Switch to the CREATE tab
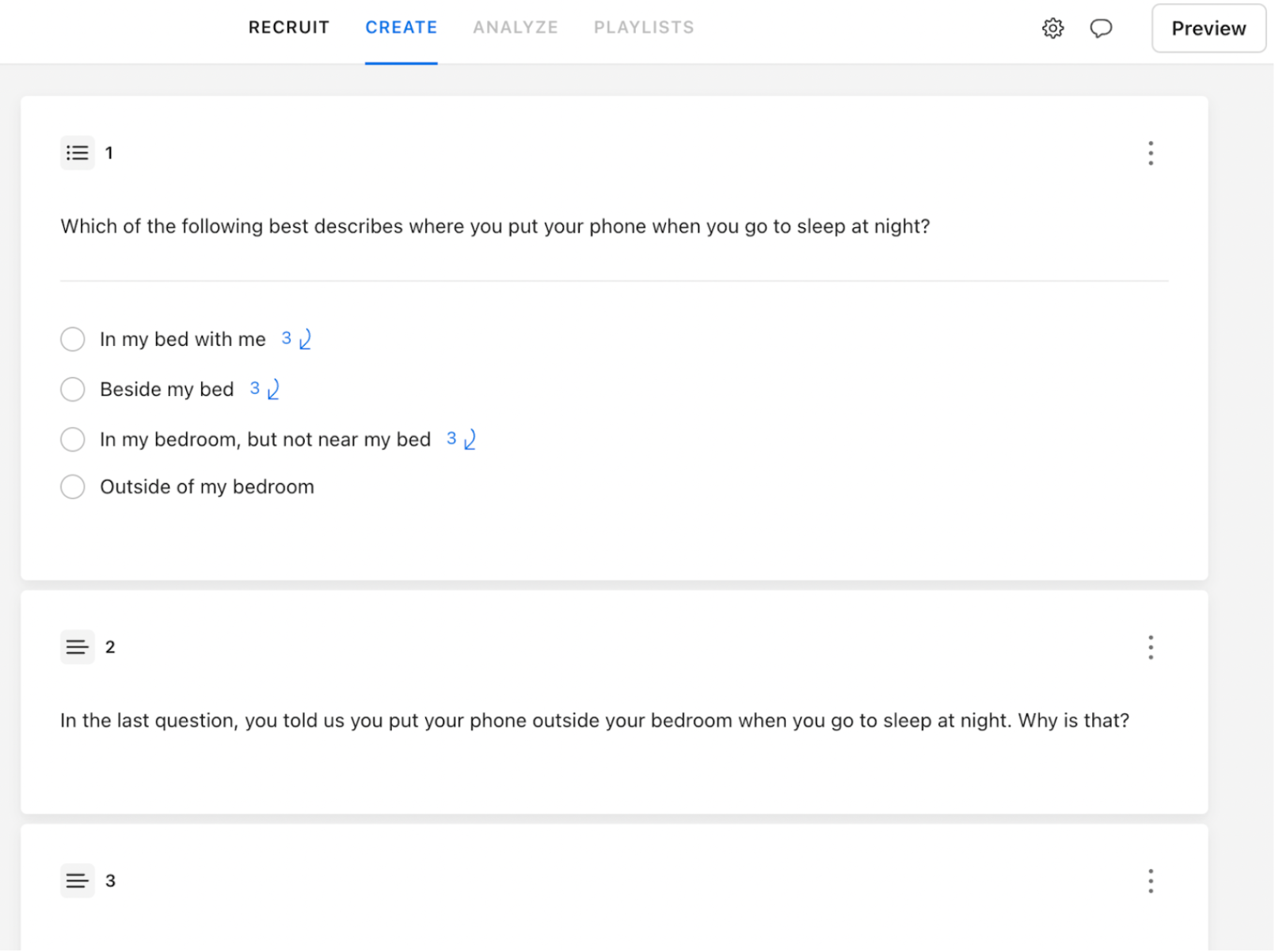Viewport: 1275px width, 952px height. [x=402, y=28]
